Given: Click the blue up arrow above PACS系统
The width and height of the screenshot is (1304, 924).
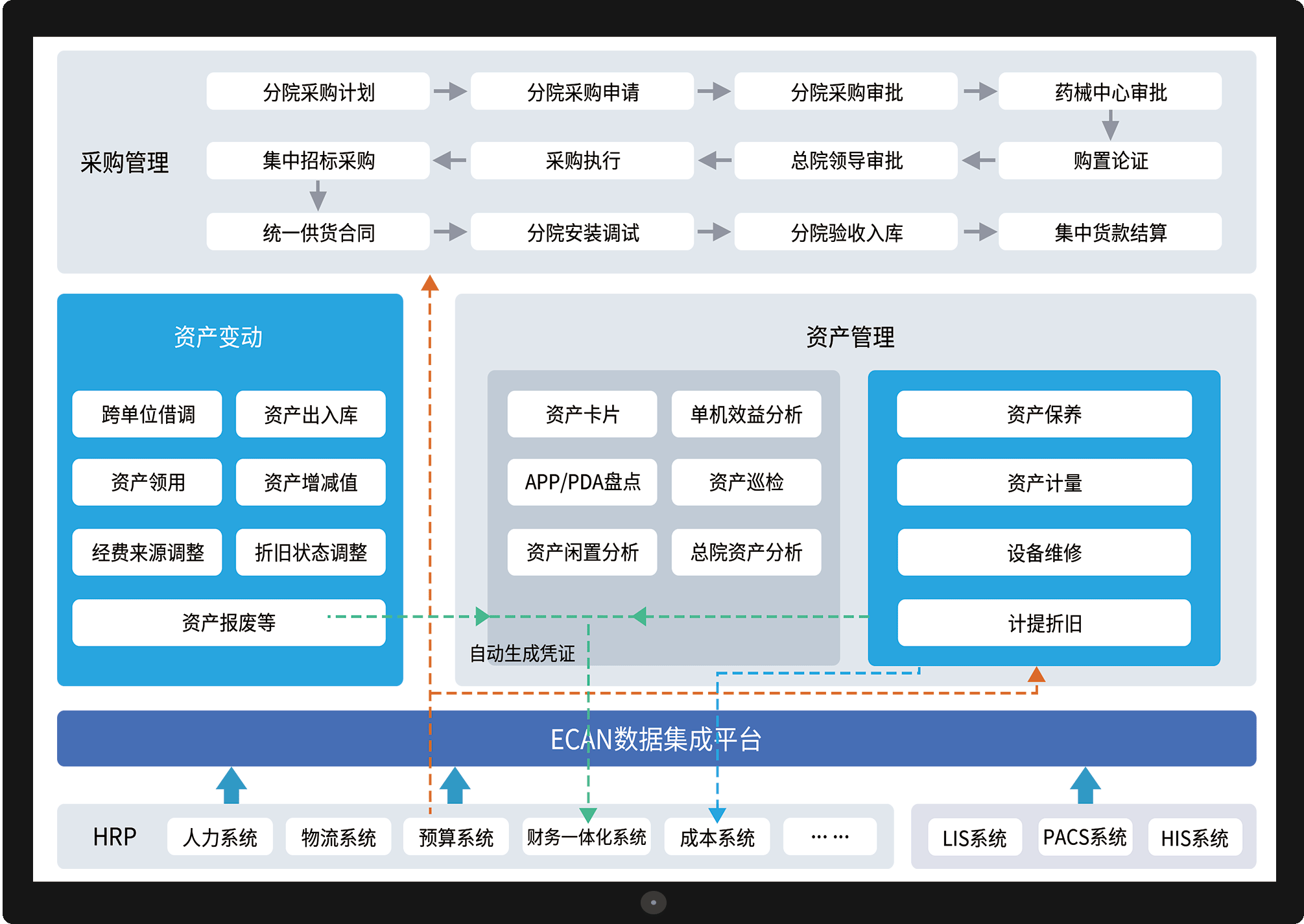Looking at the screenshot, I should tap(1085, 785).
